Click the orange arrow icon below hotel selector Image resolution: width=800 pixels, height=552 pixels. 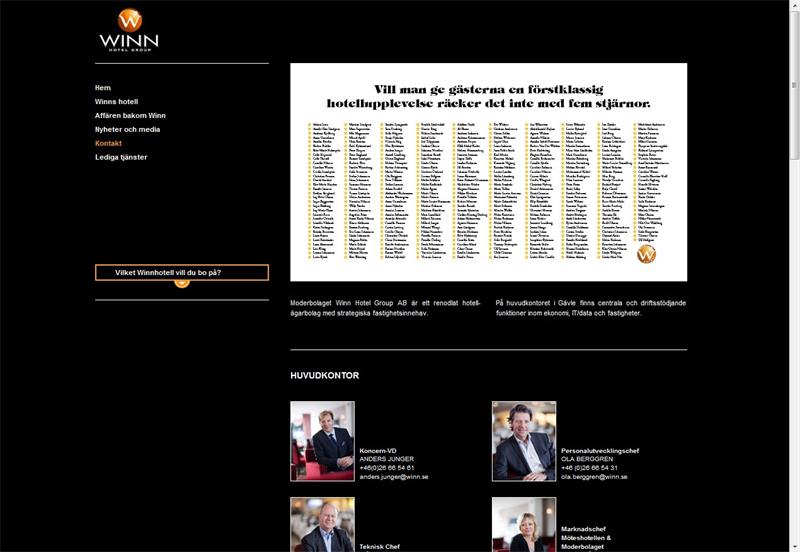tap(182, 283)
